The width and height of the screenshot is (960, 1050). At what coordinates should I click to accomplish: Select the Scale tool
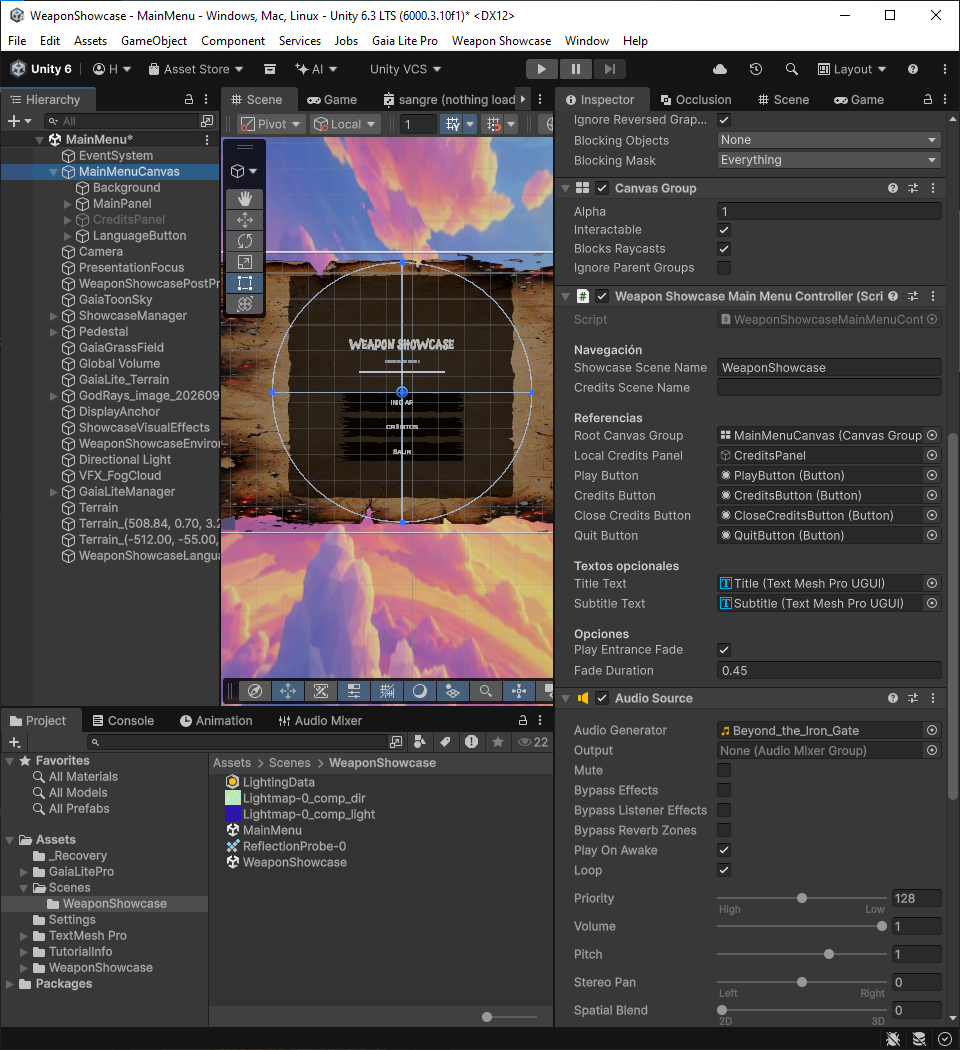click(245, 262)
